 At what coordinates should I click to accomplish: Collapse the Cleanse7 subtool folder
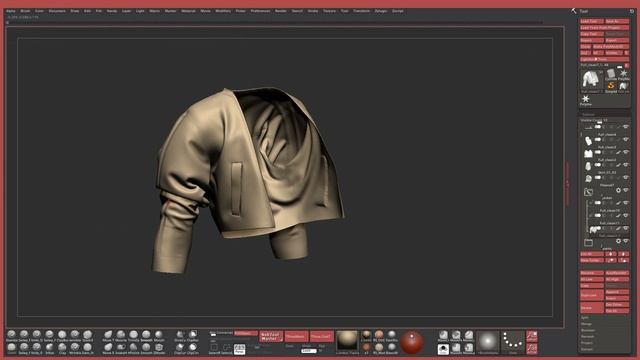pos(588,192)
